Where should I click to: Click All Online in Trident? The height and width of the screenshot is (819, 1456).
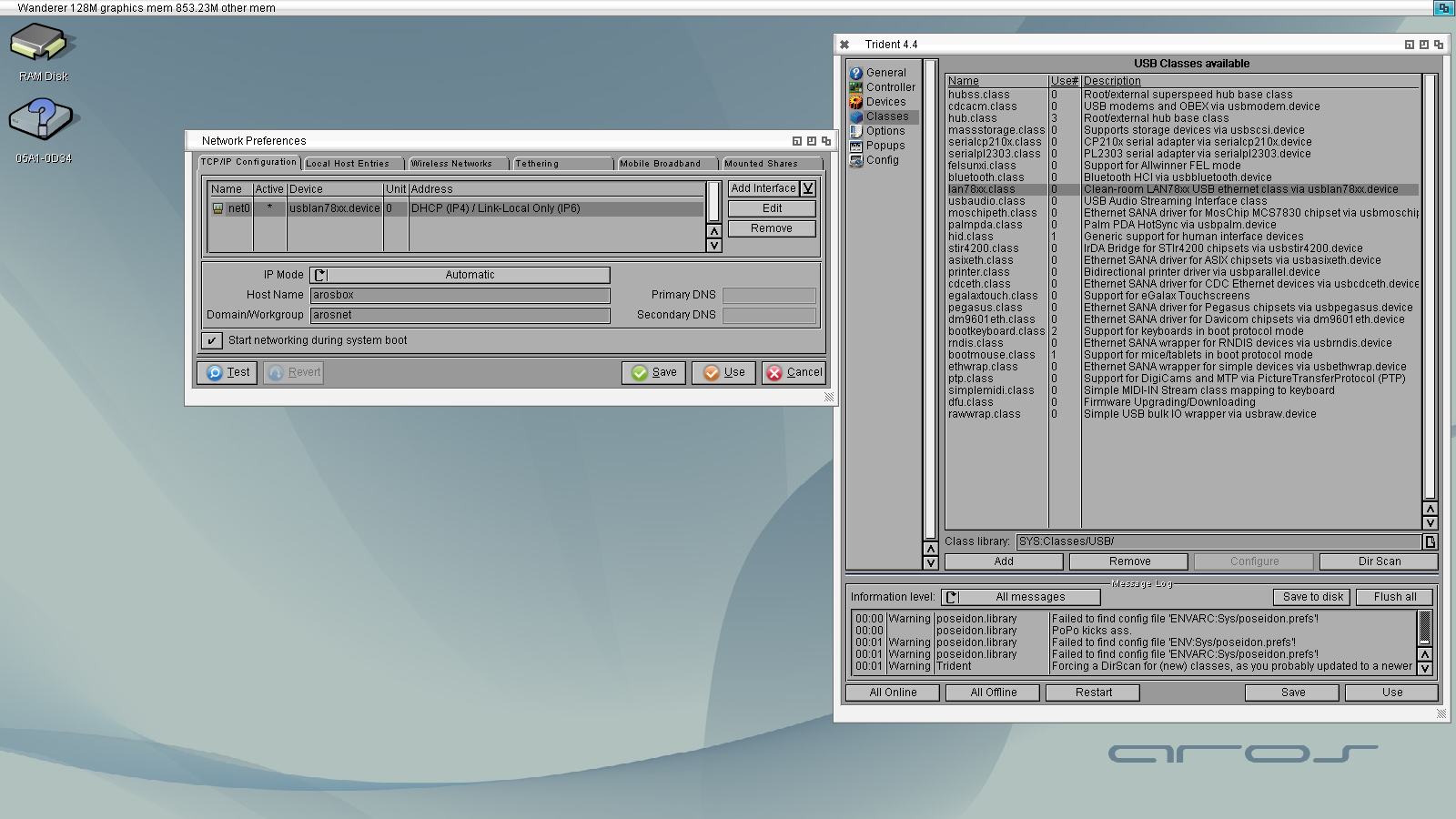893,693
